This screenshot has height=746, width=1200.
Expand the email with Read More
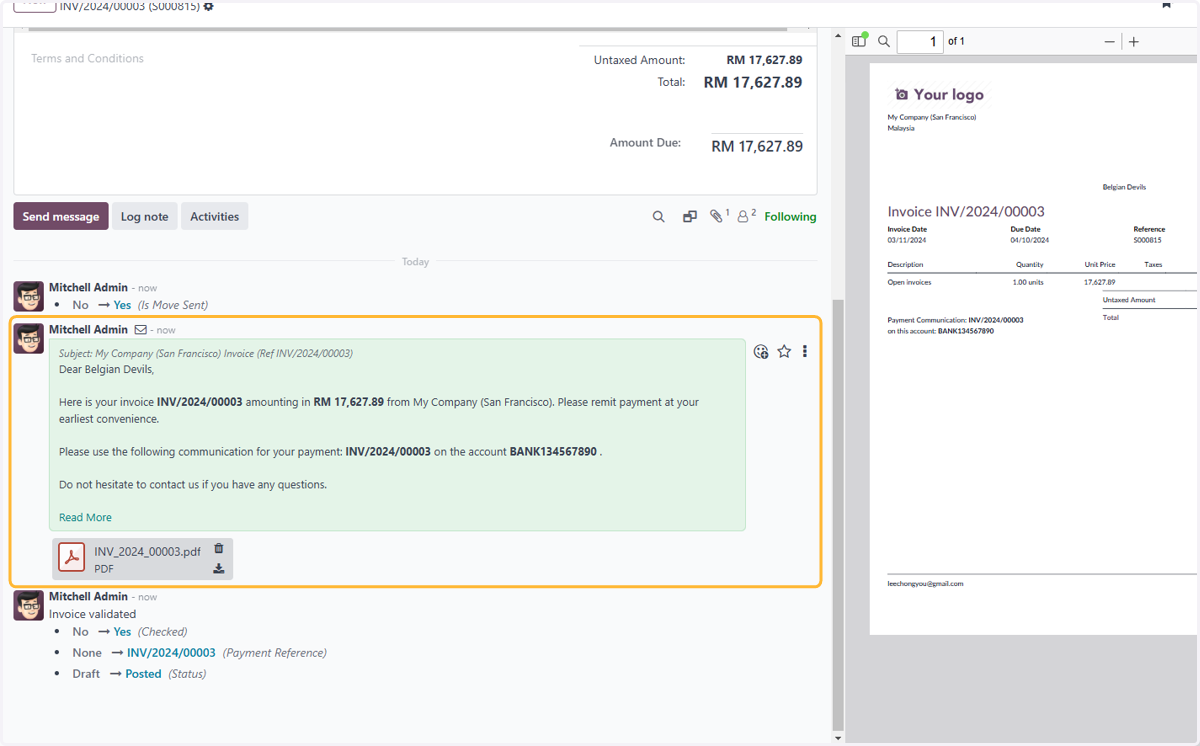85,517
